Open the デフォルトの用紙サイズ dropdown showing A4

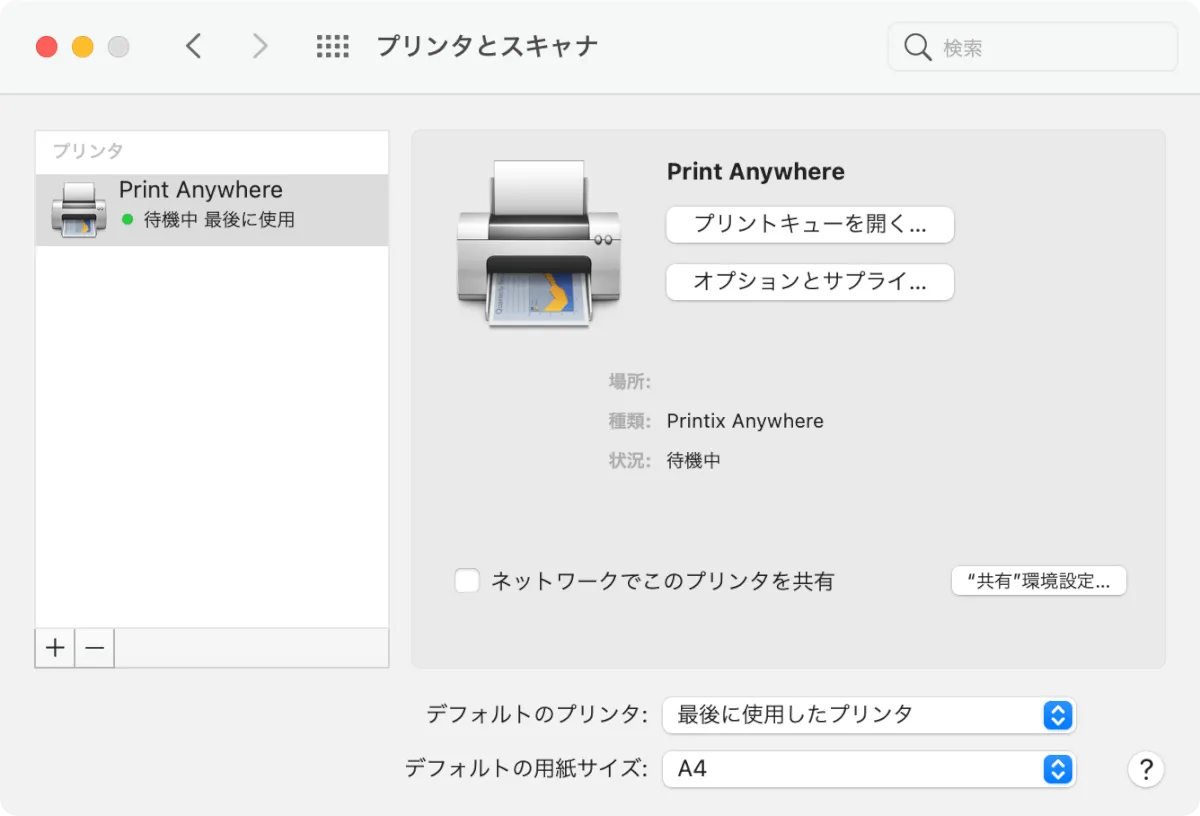(x=868, y=769)
